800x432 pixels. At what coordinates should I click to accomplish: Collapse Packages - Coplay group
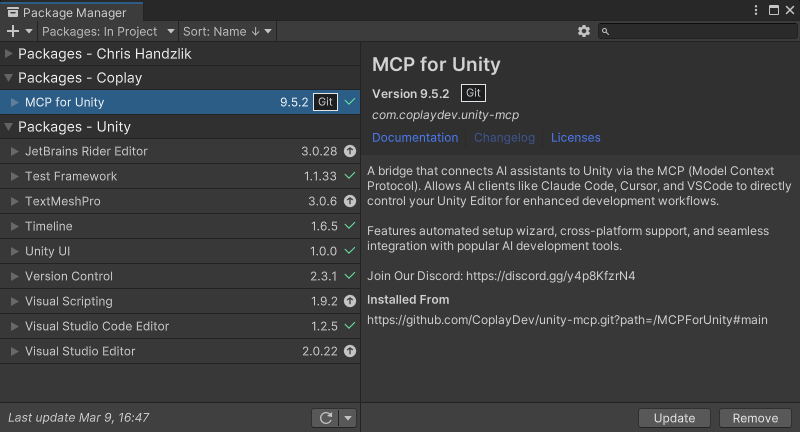click(x=9, y=78)
